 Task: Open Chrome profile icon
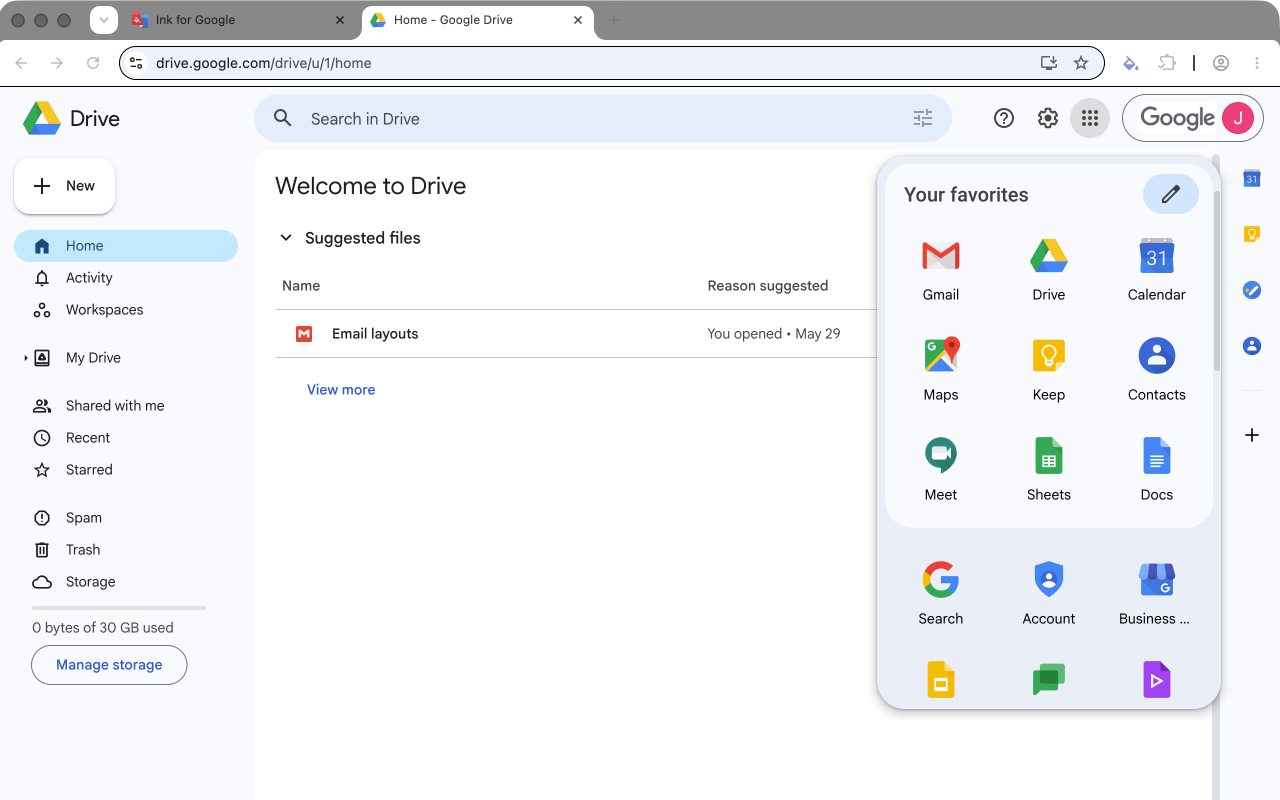click(x=1221, y=63)
